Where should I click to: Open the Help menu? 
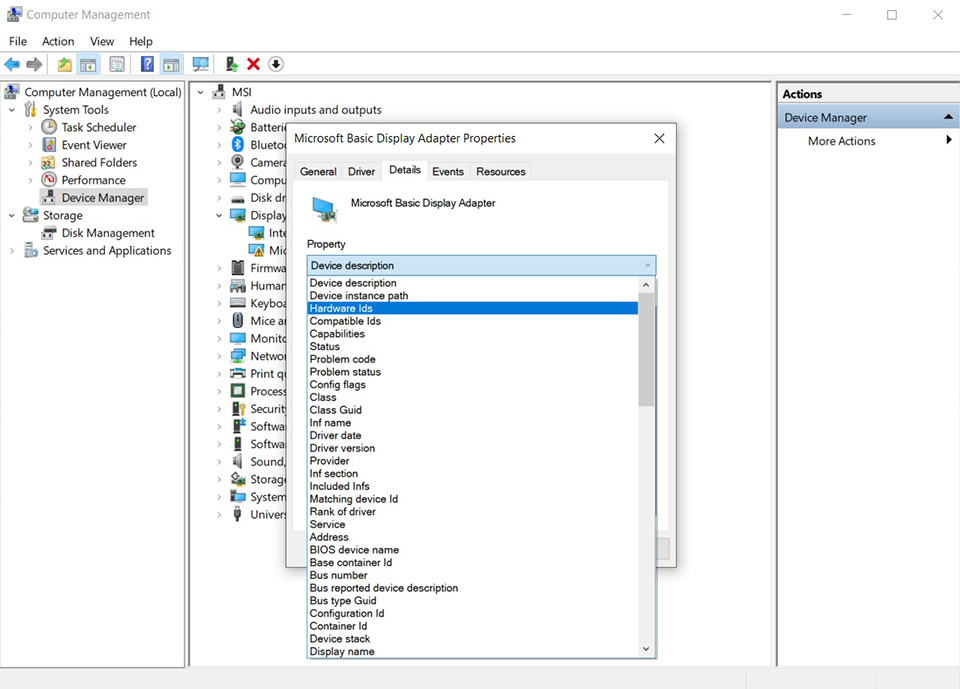tap(141, 41)
